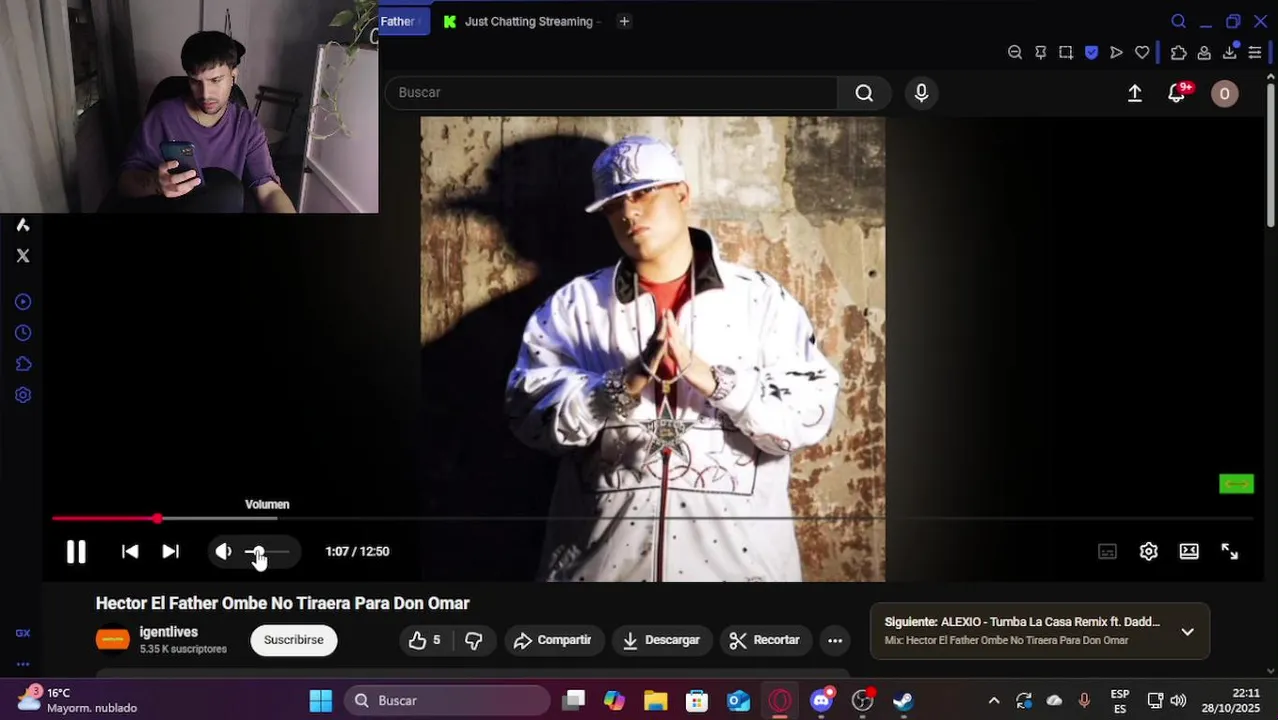This screenshot has width=1278, height=720.
Task: Take a snapshot with the capture icon
Action: (1066, 53)
